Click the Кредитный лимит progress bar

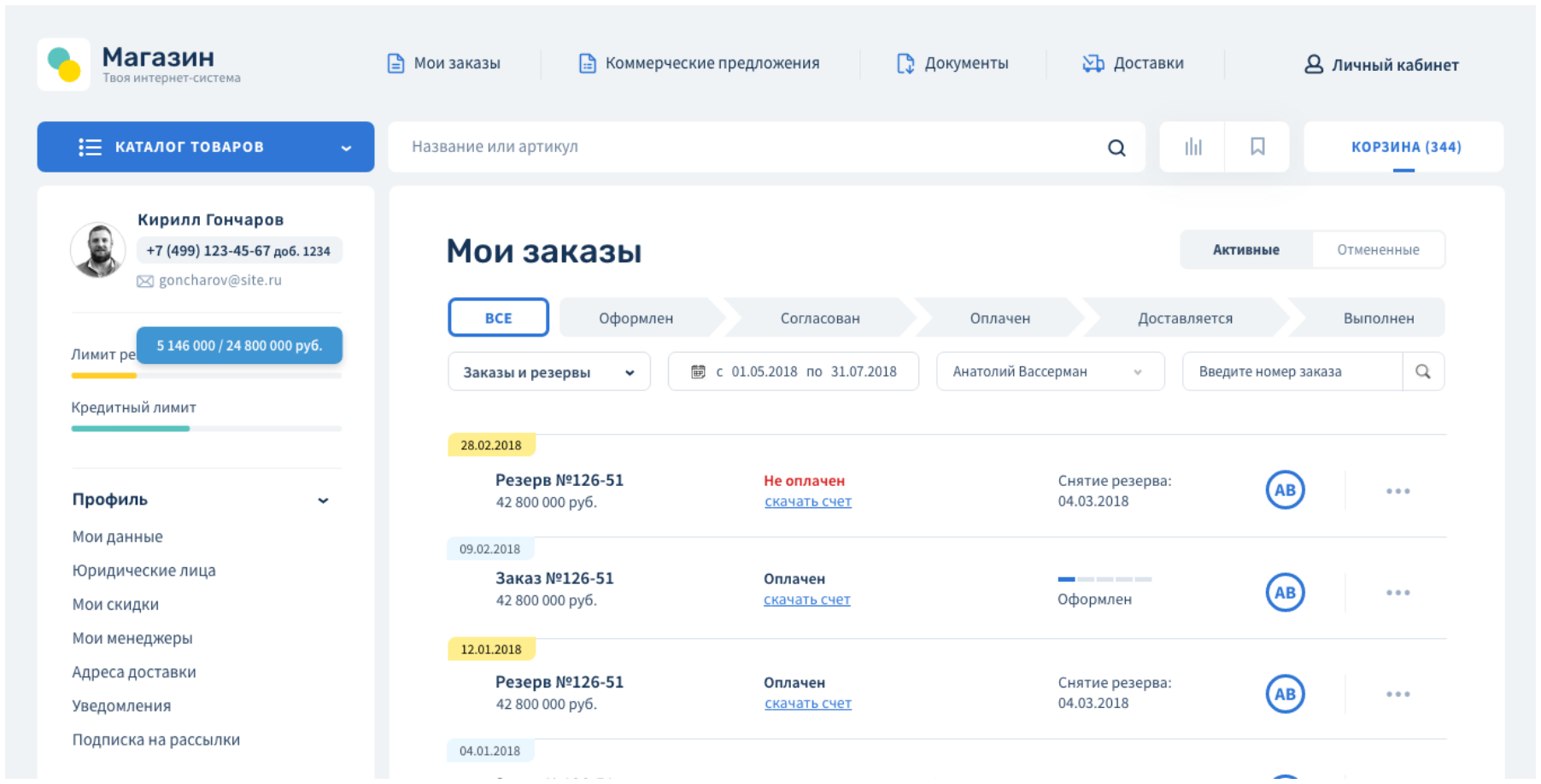[206, 429]
